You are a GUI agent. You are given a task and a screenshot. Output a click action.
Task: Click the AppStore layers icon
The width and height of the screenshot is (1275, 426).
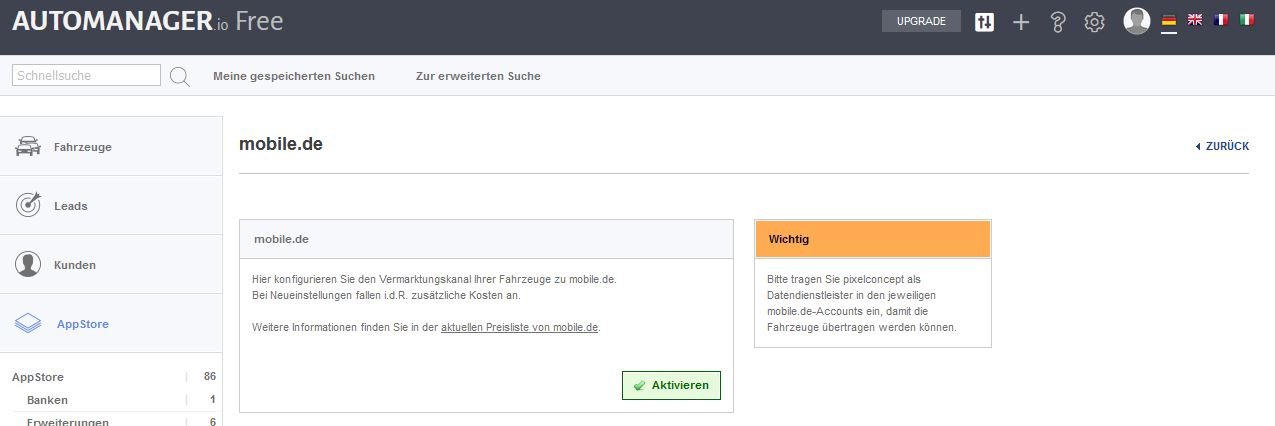click(x=28, y=324)
